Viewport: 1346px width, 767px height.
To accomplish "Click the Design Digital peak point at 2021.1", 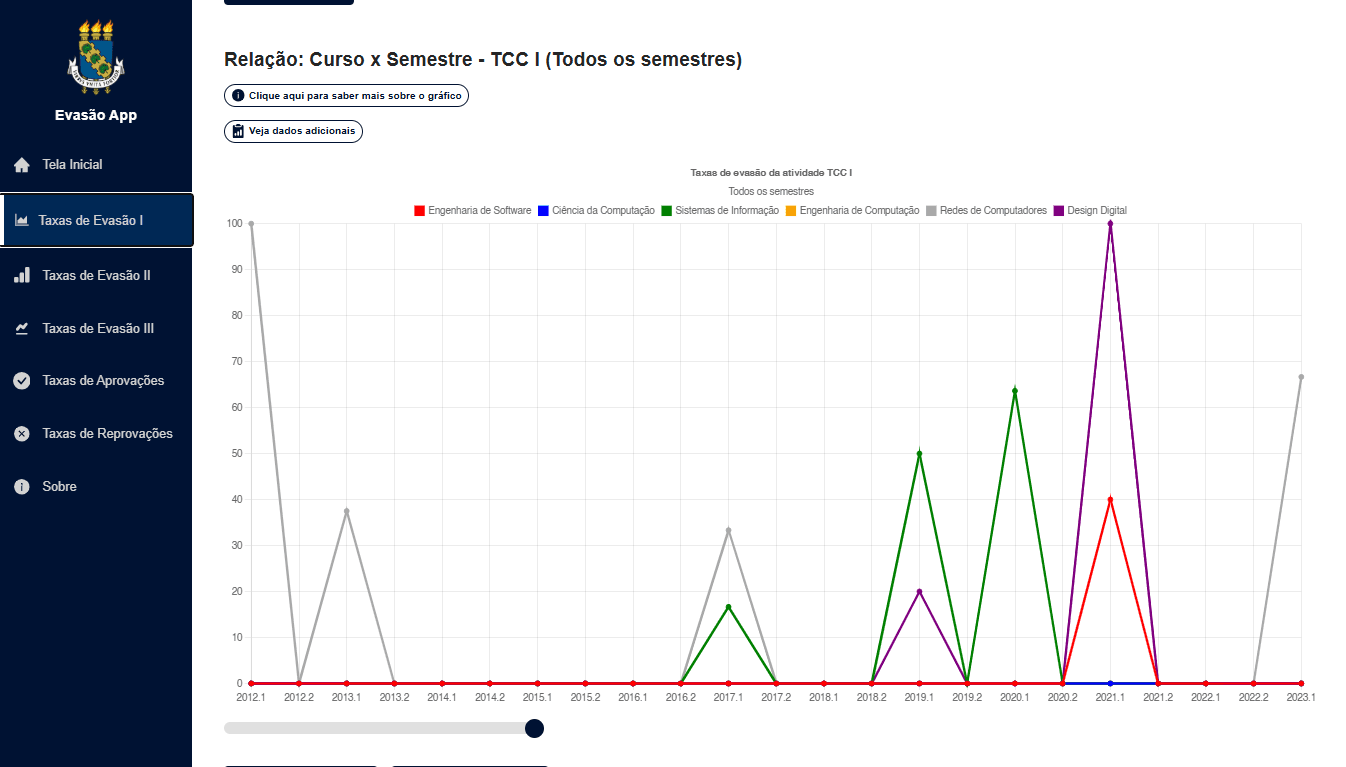I will (1110, 224).
